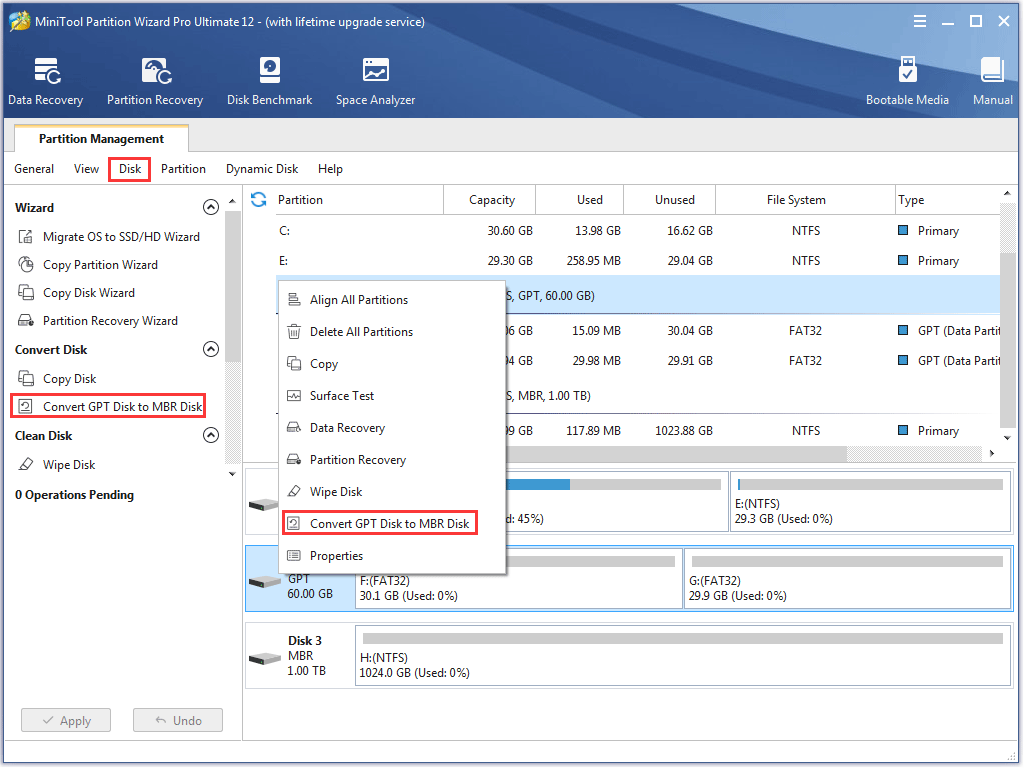Start the Space Analyzer

tap(375, 80)
